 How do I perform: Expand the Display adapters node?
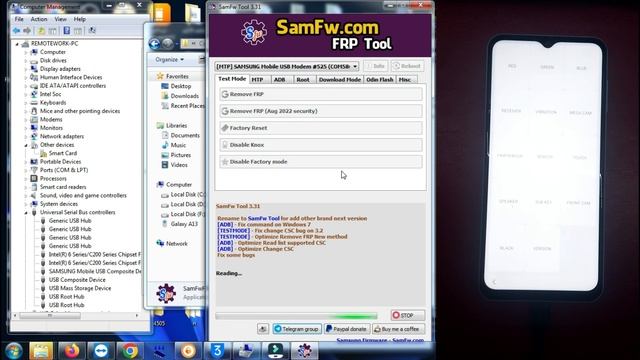point(26,69)
